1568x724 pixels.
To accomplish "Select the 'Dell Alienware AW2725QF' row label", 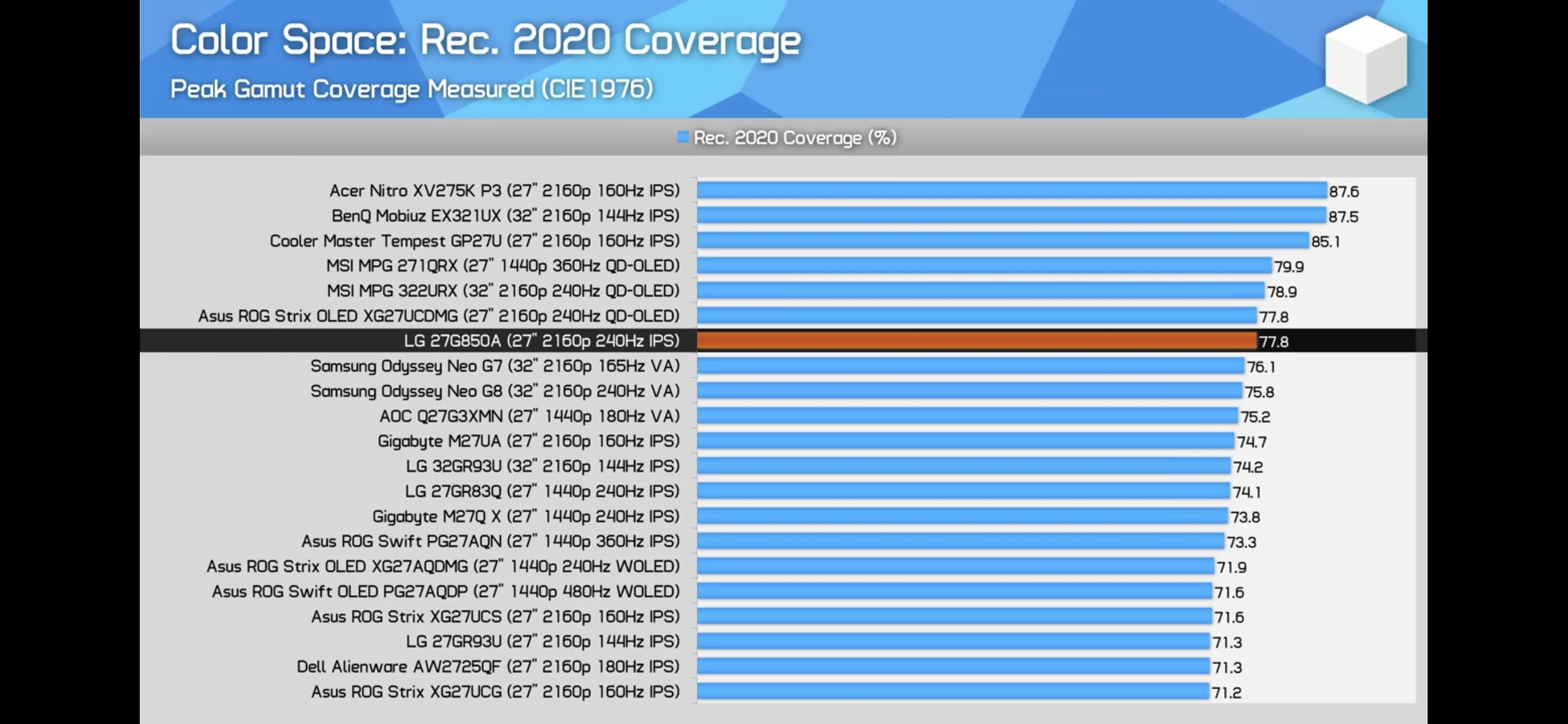I will coord(488,667).
